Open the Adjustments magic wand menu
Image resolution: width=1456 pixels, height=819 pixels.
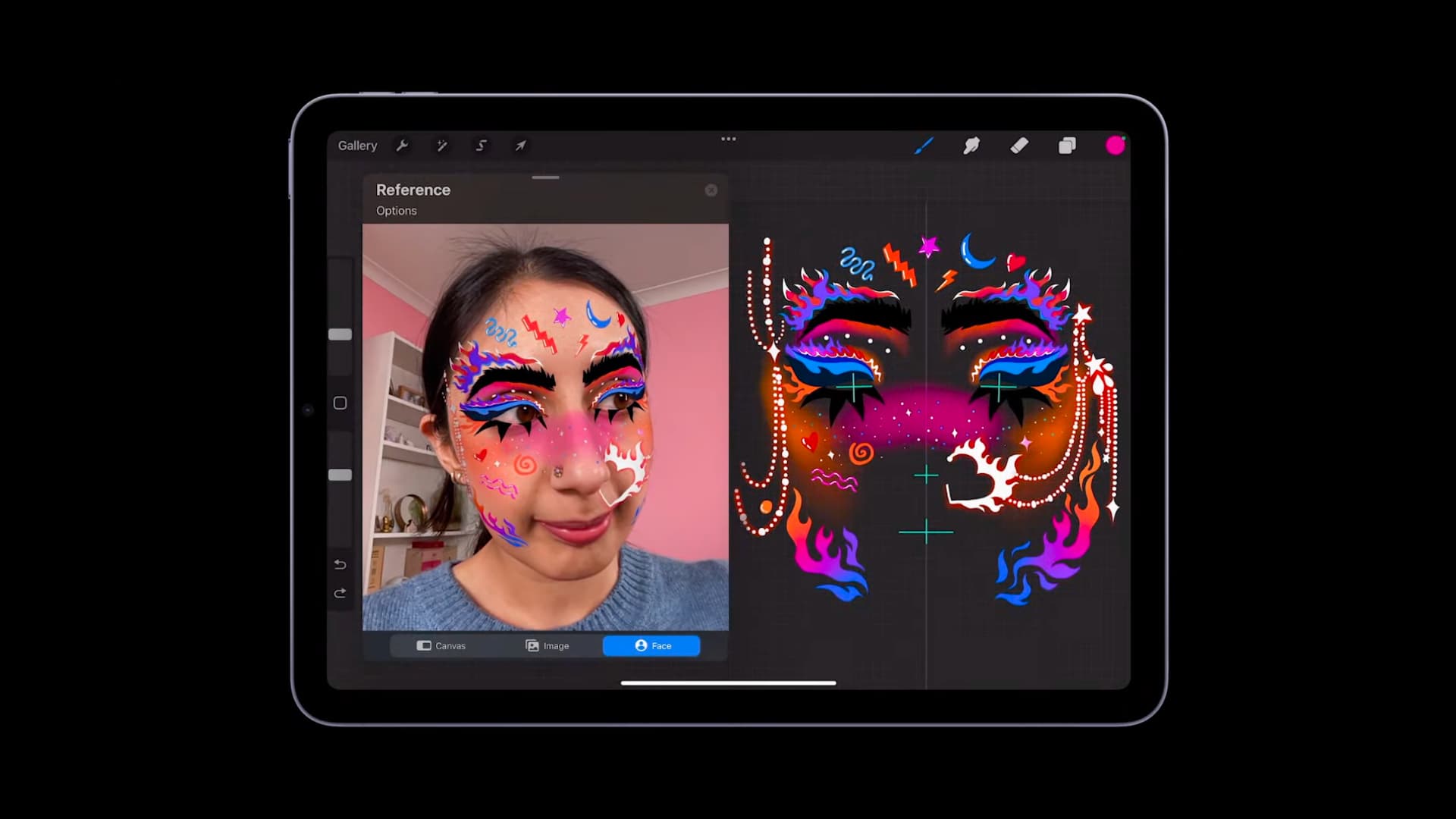(441, 146)
